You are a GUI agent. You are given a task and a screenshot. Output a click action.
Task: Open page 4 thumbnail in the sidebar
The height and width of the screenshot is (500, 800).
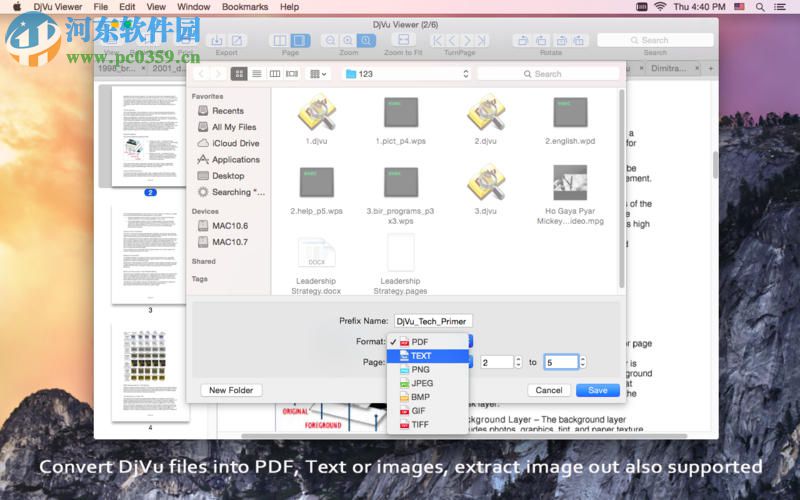150,372
